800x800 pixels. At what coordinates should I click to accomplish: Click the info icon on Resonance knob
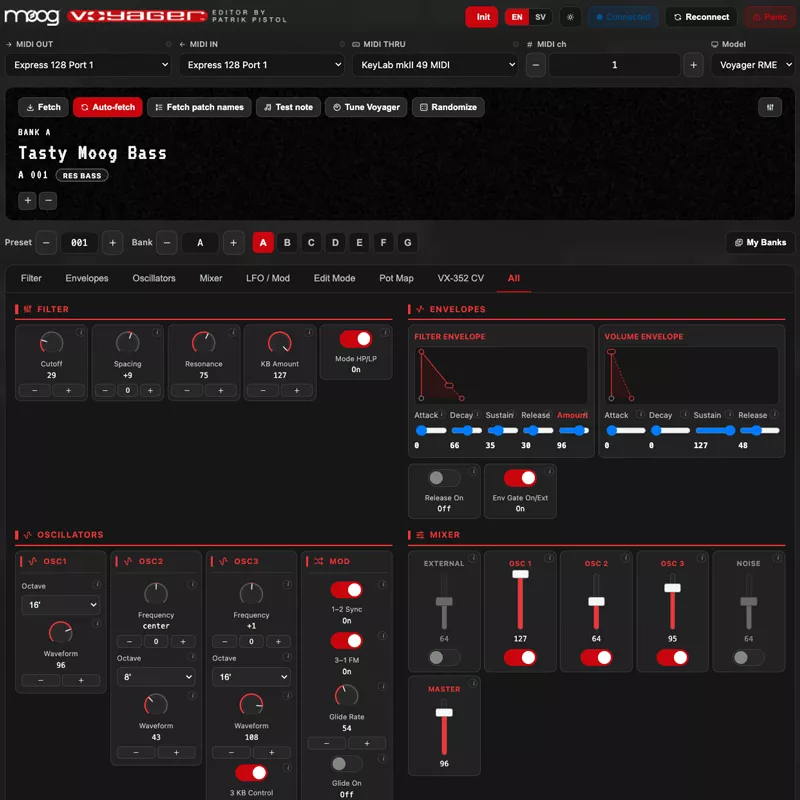tap(233, 332)
